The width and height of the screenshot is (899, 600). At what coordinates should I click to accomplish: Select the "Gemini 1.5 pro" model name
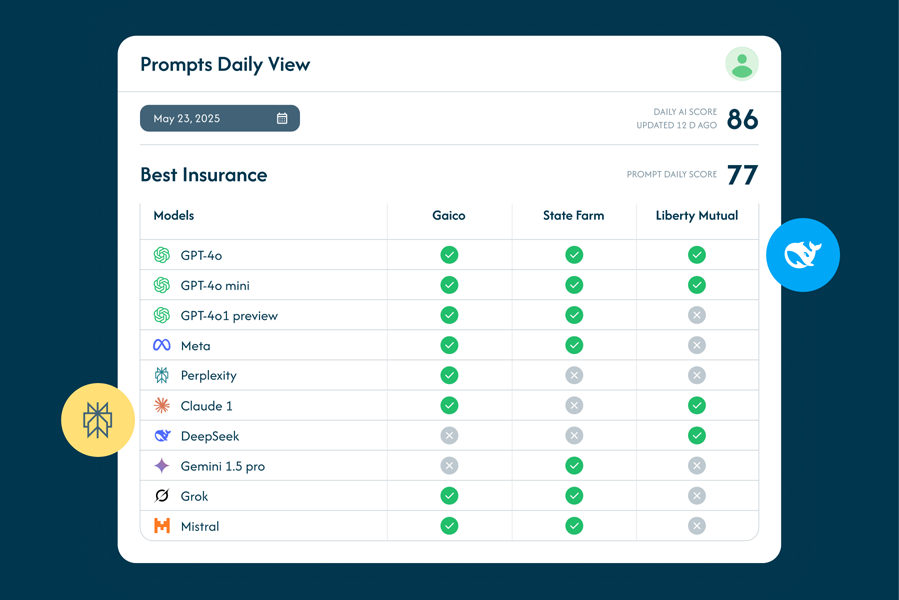[x=223, y=466]
